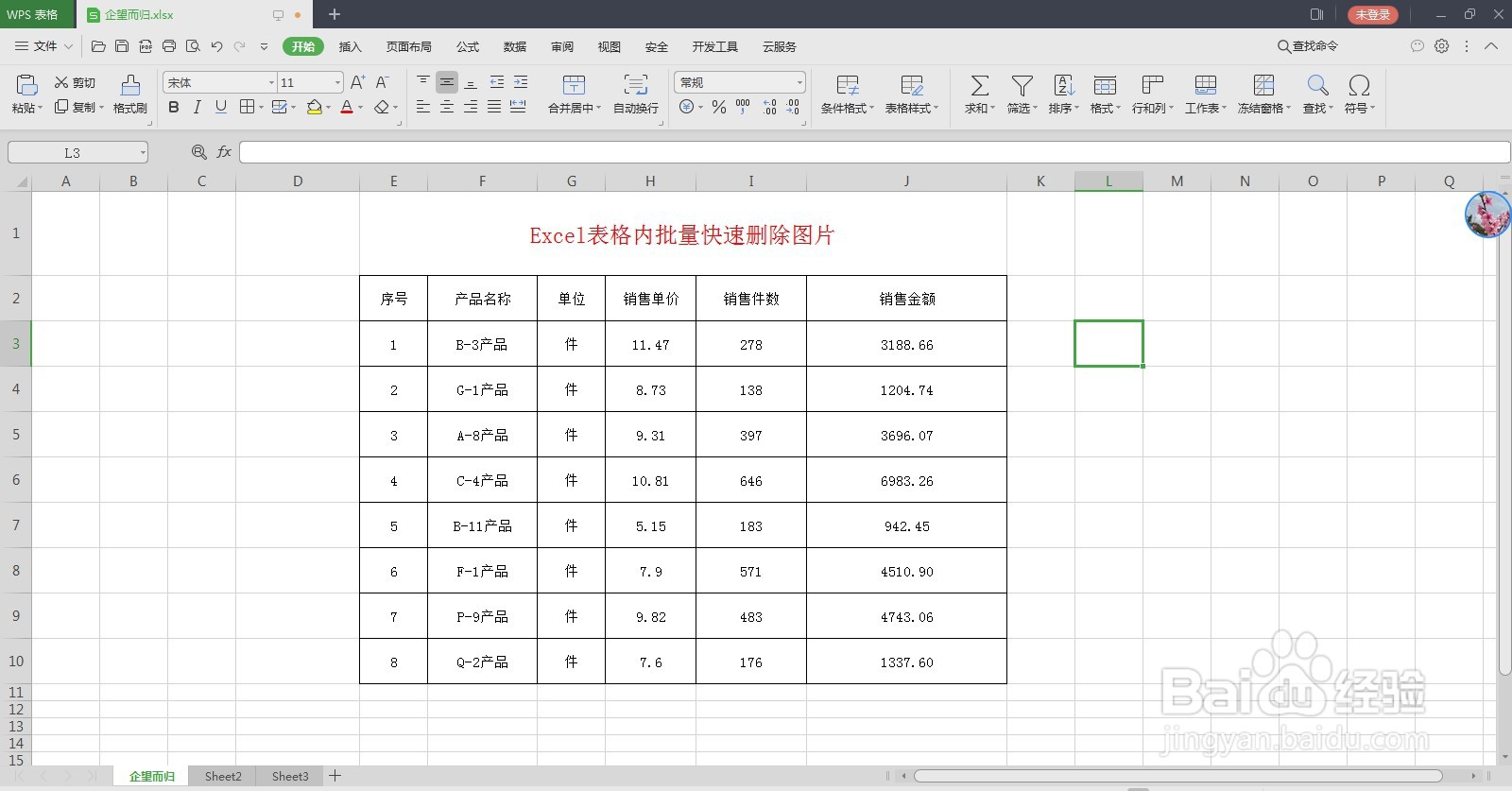Click the zoom magnifier beside formula bar
Screen dimensions: 1512x791
click(x=198, y=151)
